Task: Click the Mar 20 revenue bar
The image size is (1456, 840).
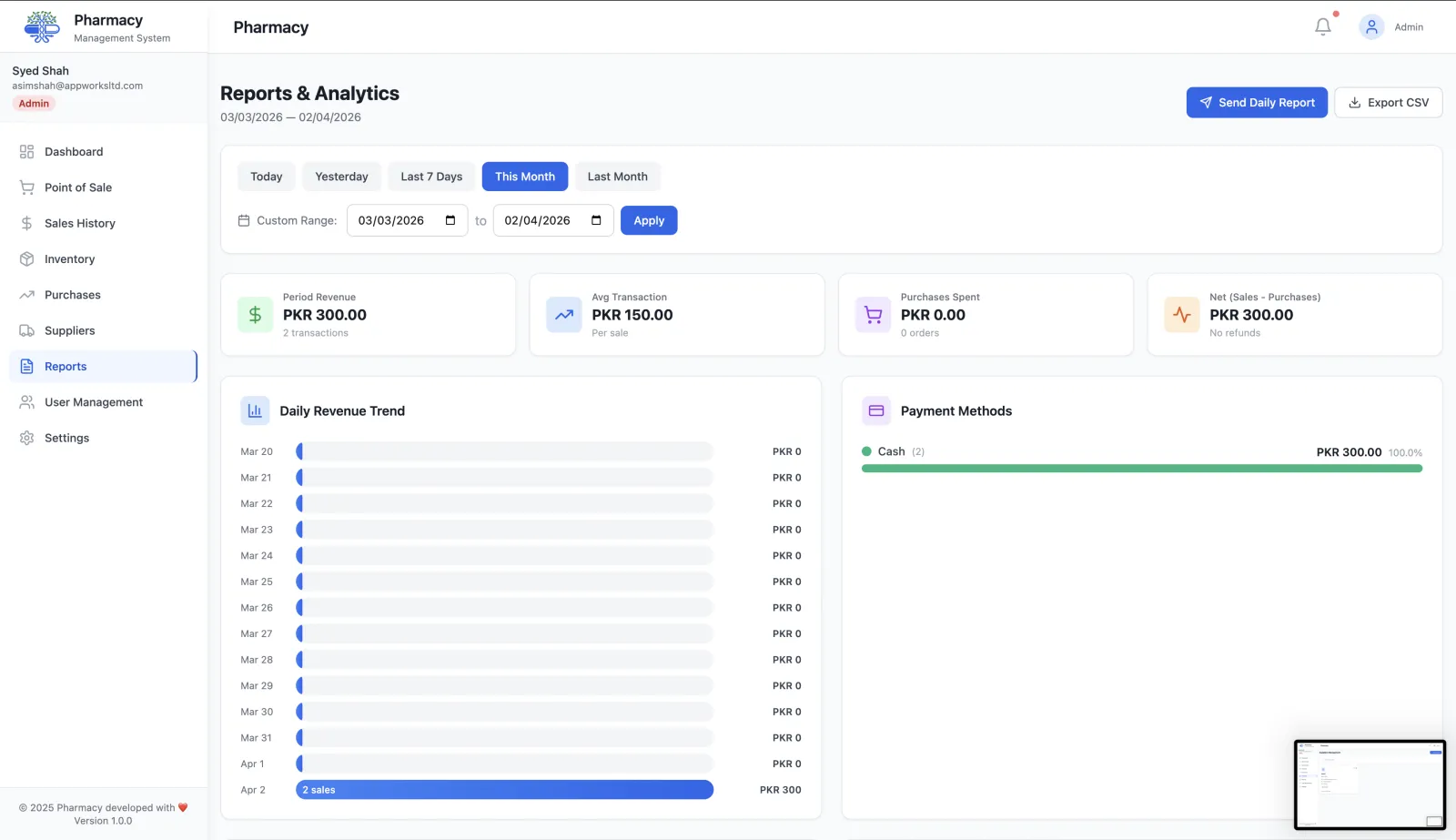Action: click(505, 451)
